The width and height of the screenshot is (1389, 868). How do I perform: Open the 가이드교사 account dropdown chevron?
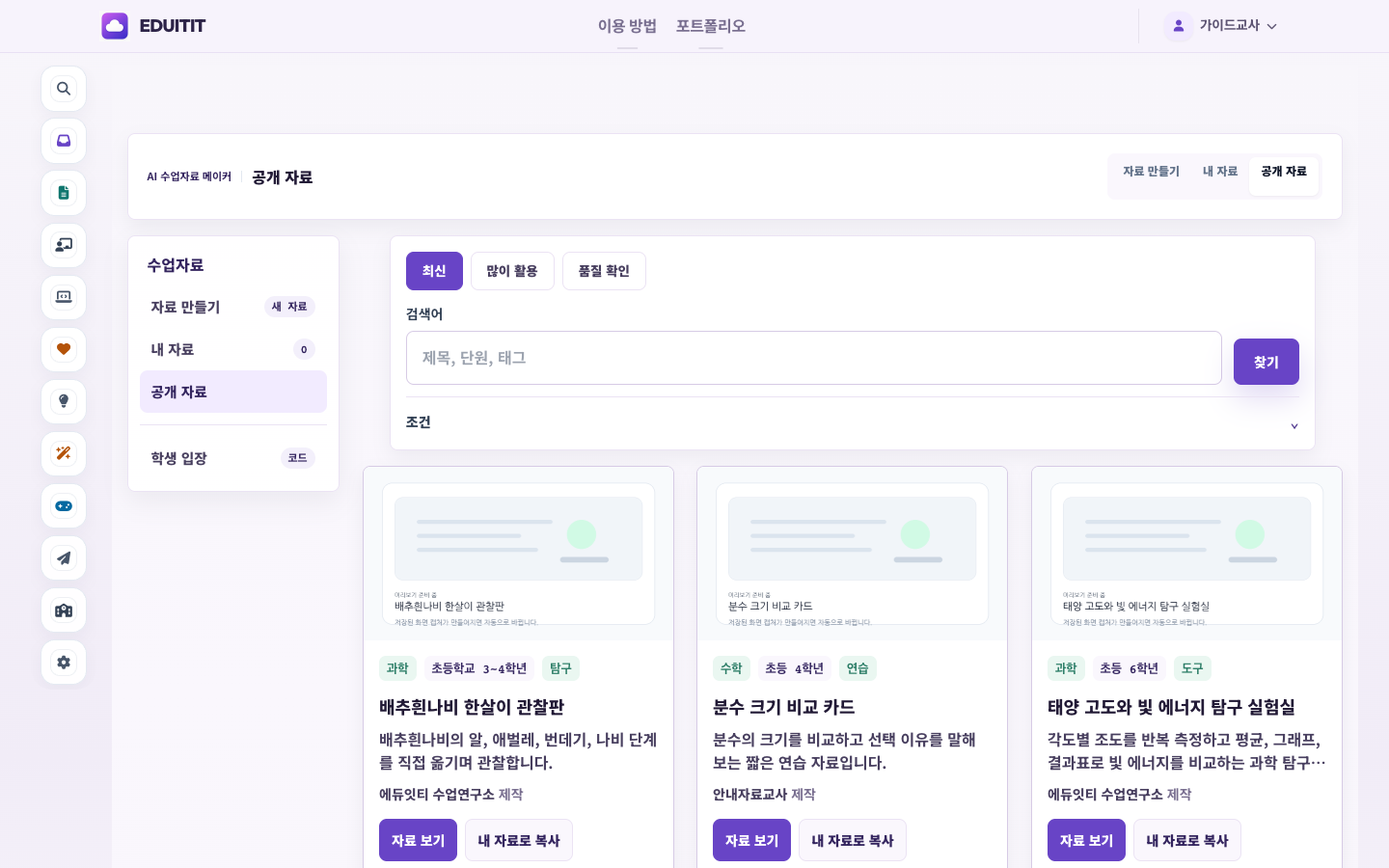click(x=1271, y=27)
